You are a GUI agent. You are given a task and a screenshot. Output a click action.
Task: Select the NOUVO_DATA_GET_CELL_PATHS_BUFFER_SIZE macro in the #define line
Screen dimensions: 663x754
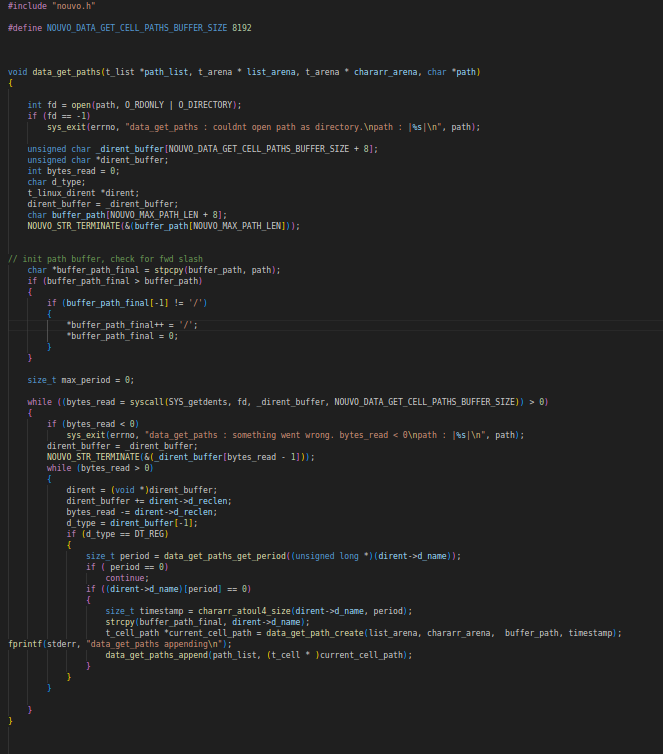(137, 28)
